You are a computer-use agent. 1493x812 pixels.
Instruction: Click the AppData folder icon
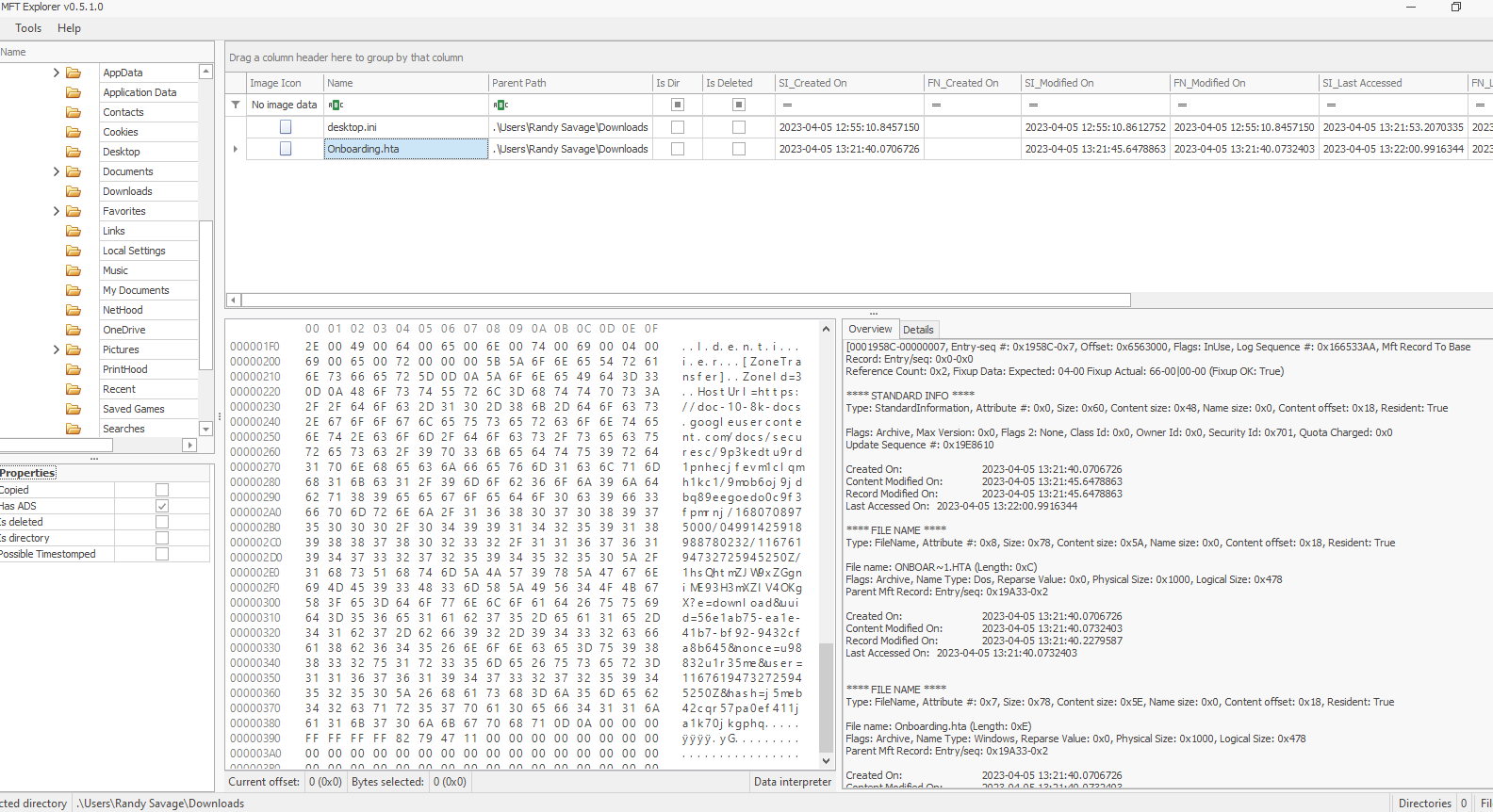74,73
